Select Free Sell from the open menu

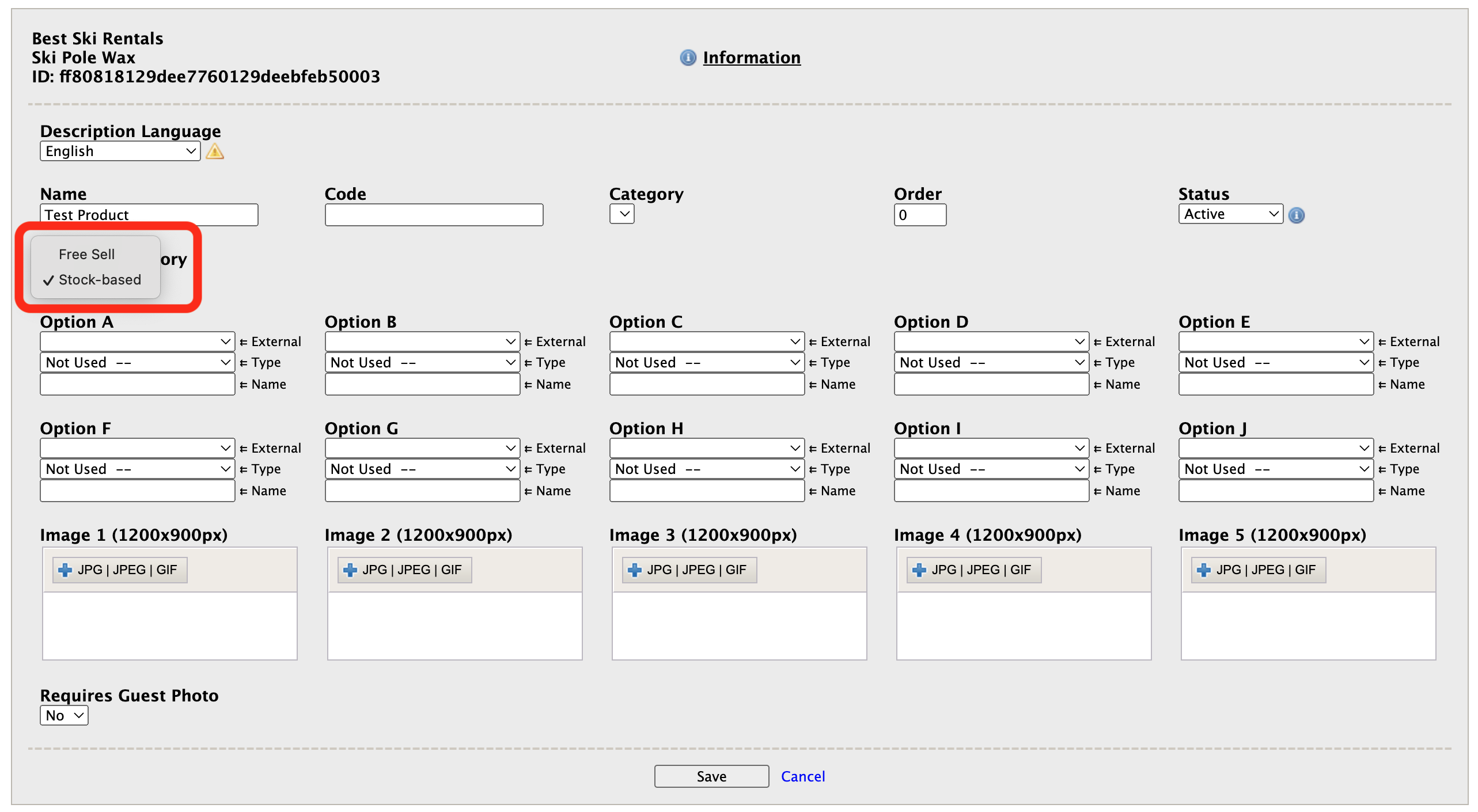click(87, 254)
